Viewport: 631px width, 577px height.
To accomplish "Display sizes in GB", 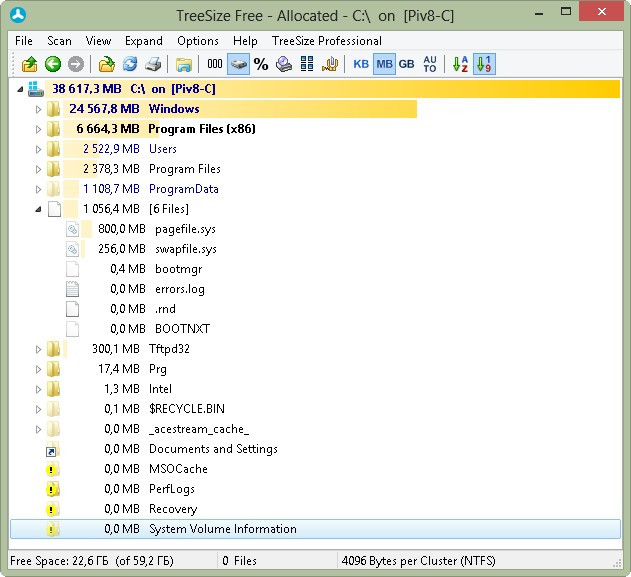I will (406, 64).
